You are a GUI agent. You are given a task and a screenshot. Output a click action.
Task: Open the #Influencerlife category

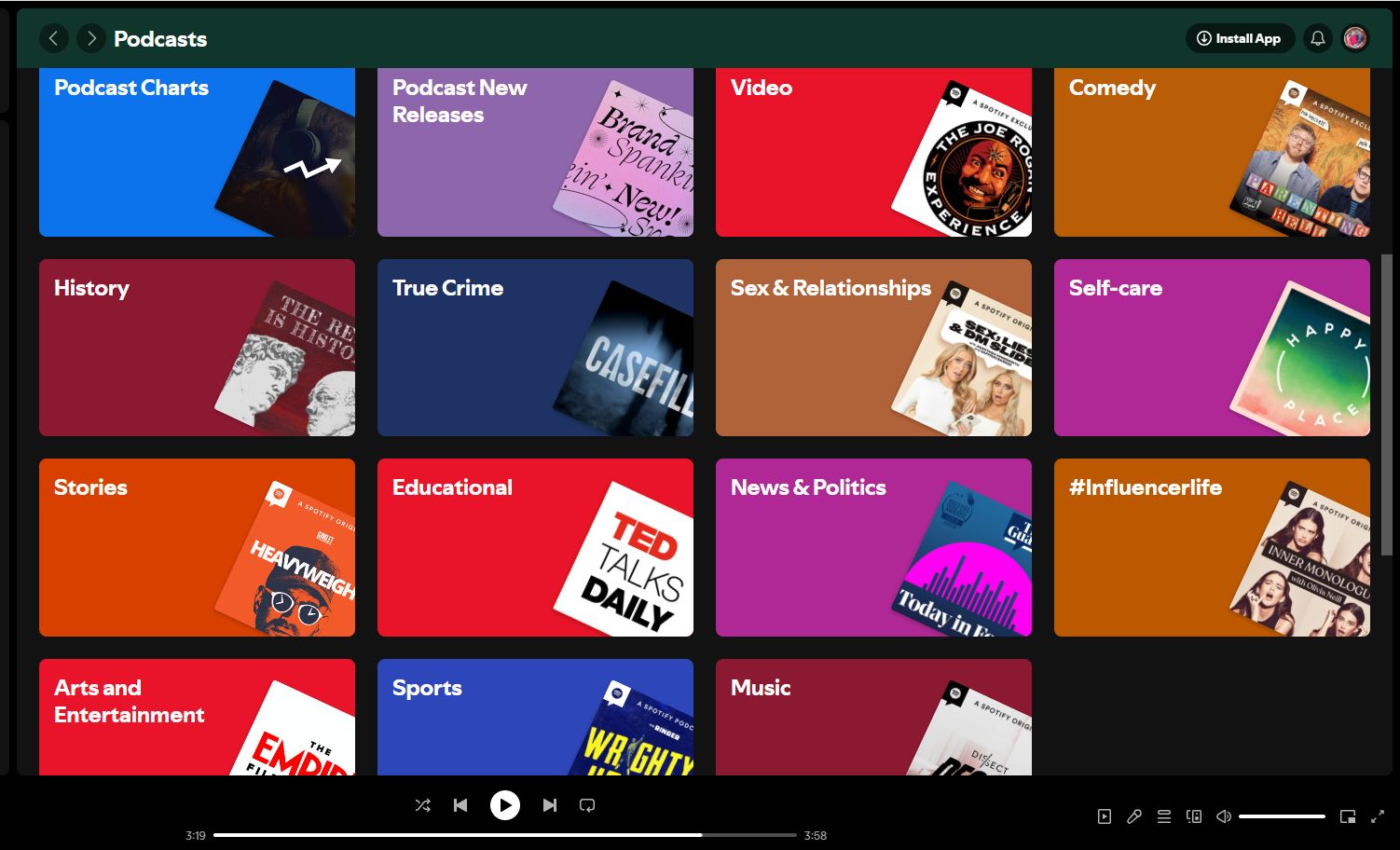(x=1212, y=547)
